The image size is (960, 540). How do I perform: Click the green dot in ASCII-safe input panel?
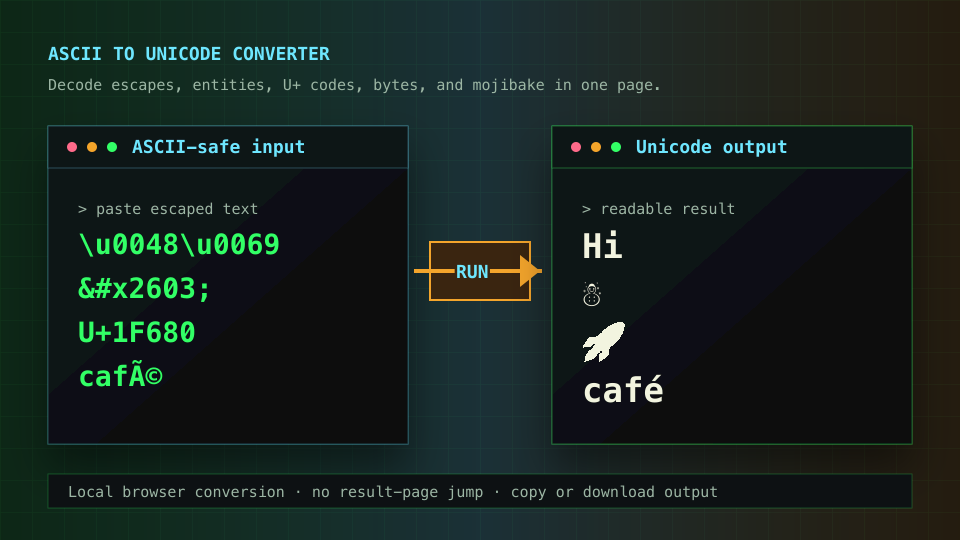click(x=112, y=147)
